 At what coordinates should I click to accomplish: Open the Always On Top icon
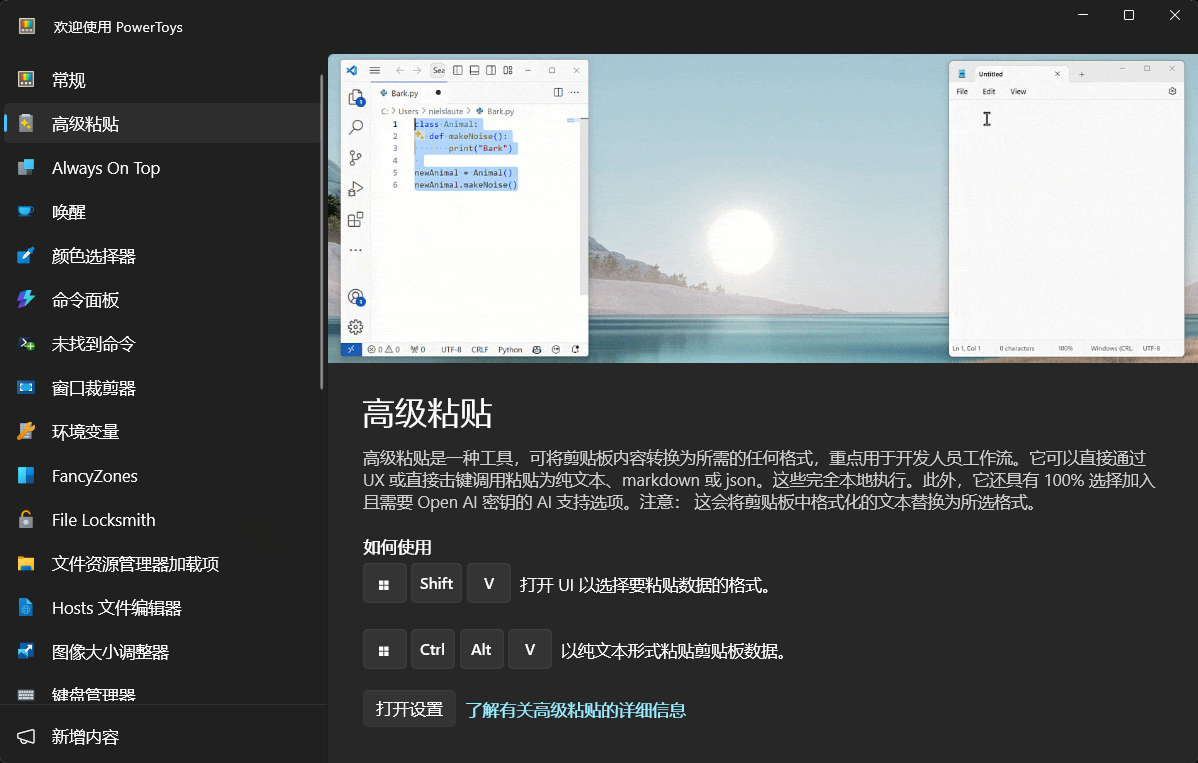click(26, 168)
